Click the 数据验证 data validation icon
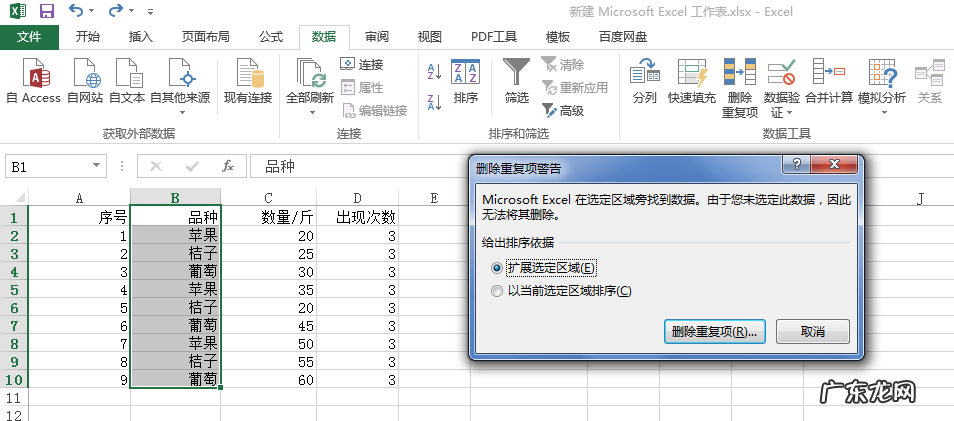This screenshot has width=954, height=421. [781, 73]
